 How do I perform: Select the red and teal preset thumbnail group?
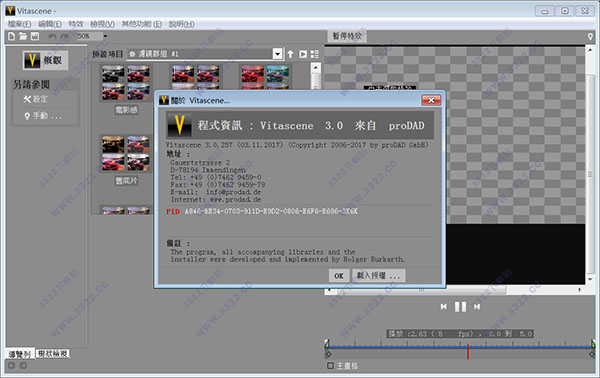[x=265, y=77]
